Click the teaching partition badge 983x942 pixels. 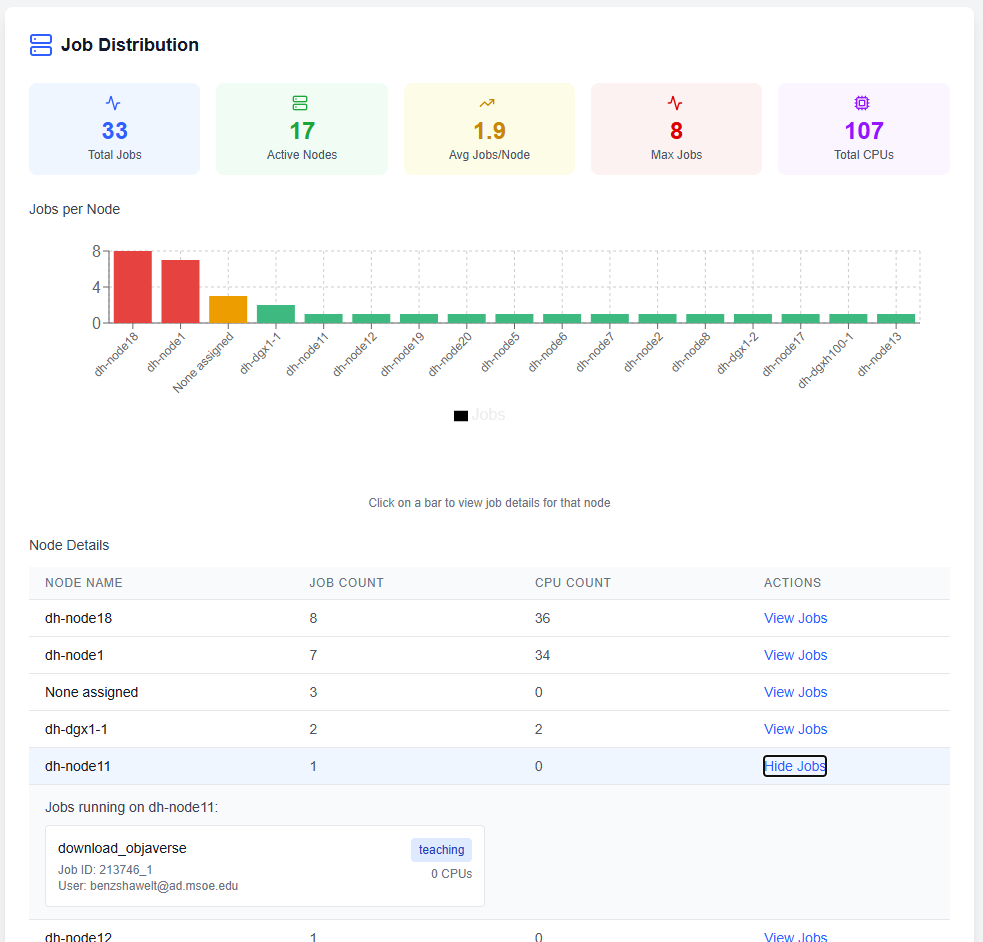[441, 850]
